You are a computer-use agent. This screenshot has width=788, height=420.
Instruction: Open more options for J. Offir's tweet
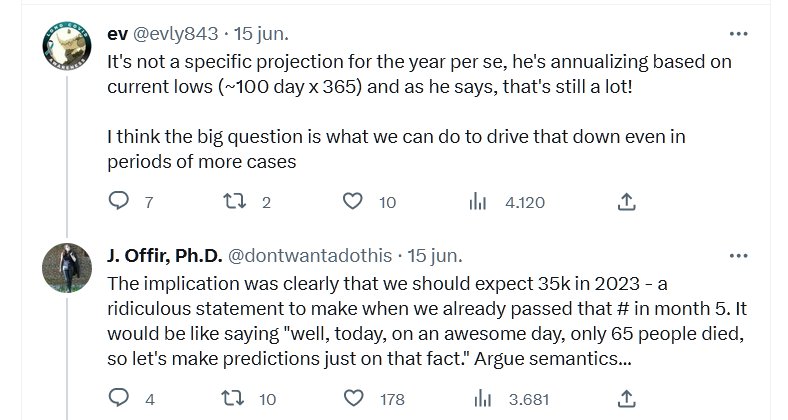point(739,254)
